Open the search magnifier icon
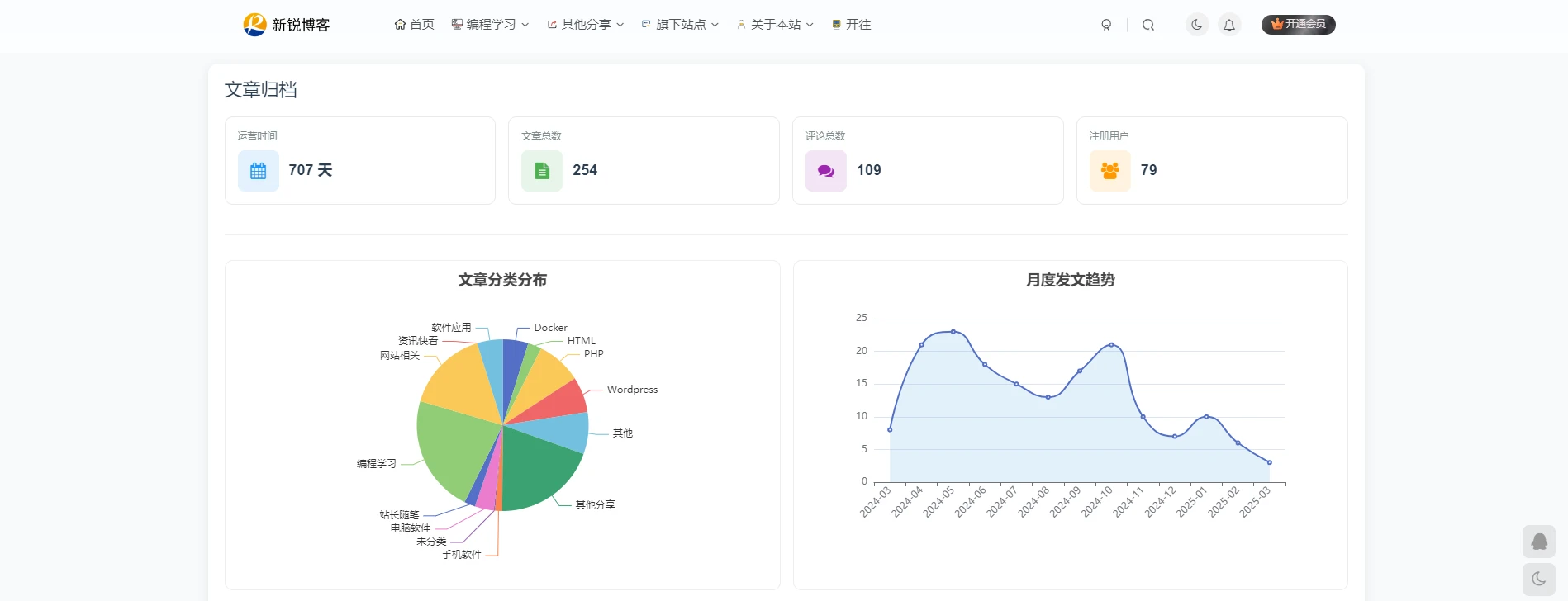The image size is (1568, 601). [x=1148, y=25]
